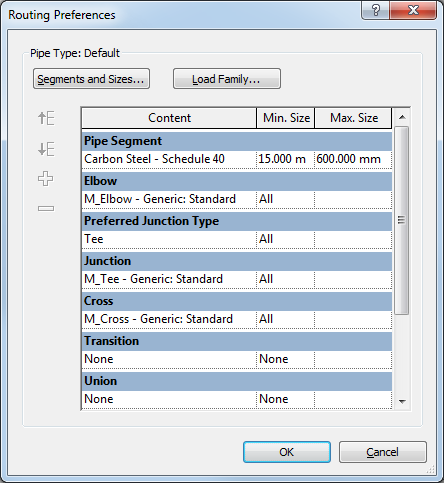
Task: Close the Routing Preferences dialog
Action: (413, 10)
